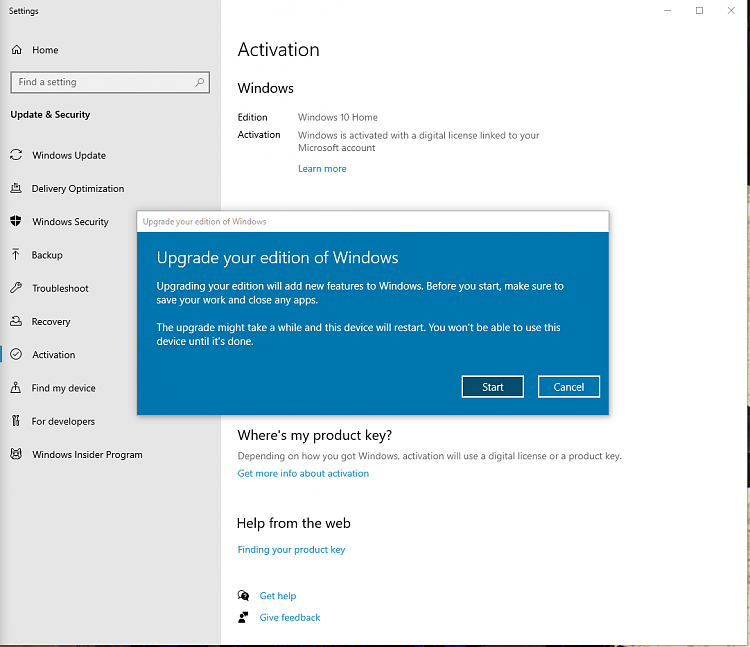750x647 pixels.
Task: Click the dialog title bar text
Action: 204,221
